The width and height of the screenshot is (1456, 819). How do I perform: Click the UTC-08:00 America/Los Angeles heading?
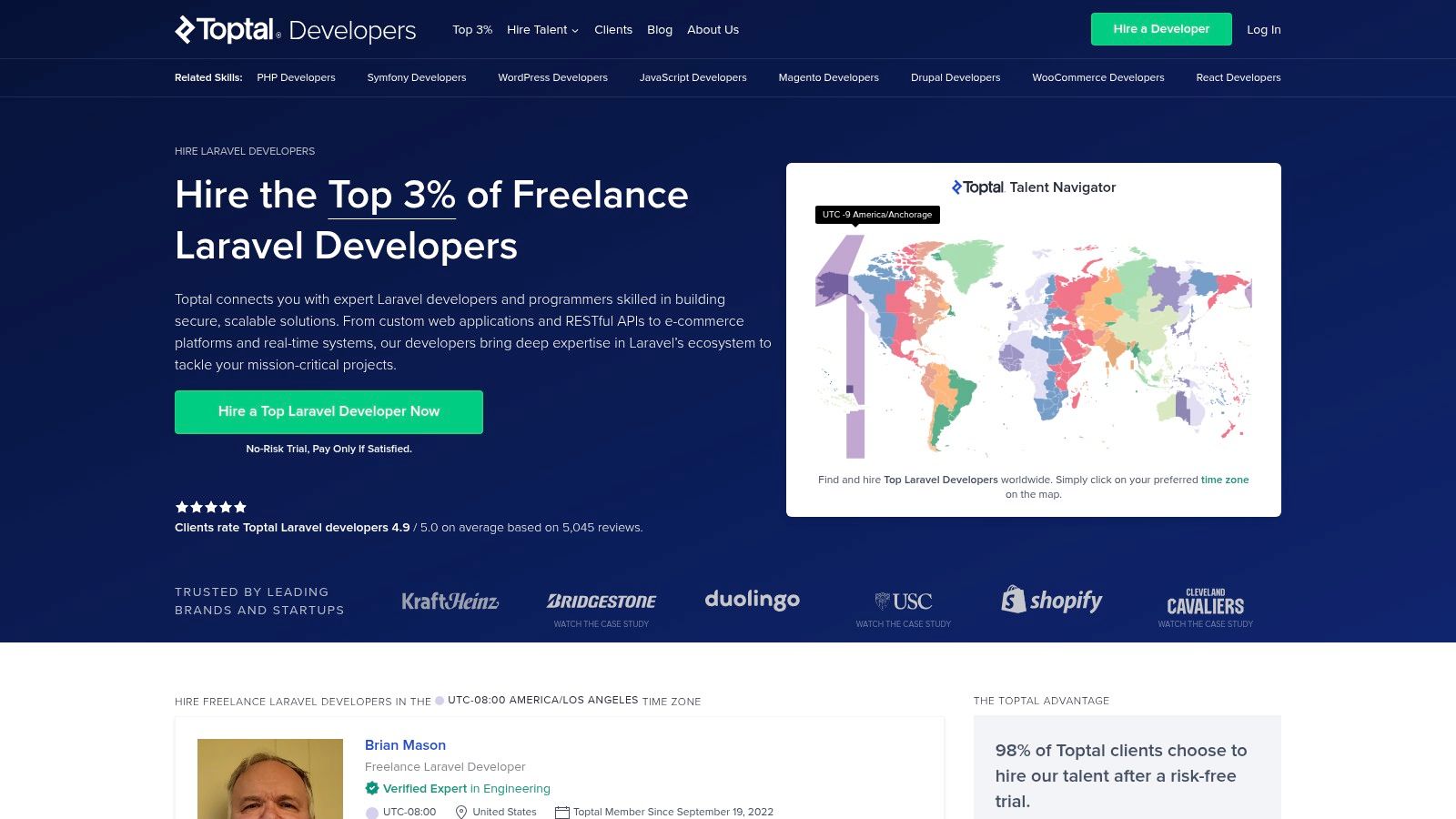pos(542,700)
